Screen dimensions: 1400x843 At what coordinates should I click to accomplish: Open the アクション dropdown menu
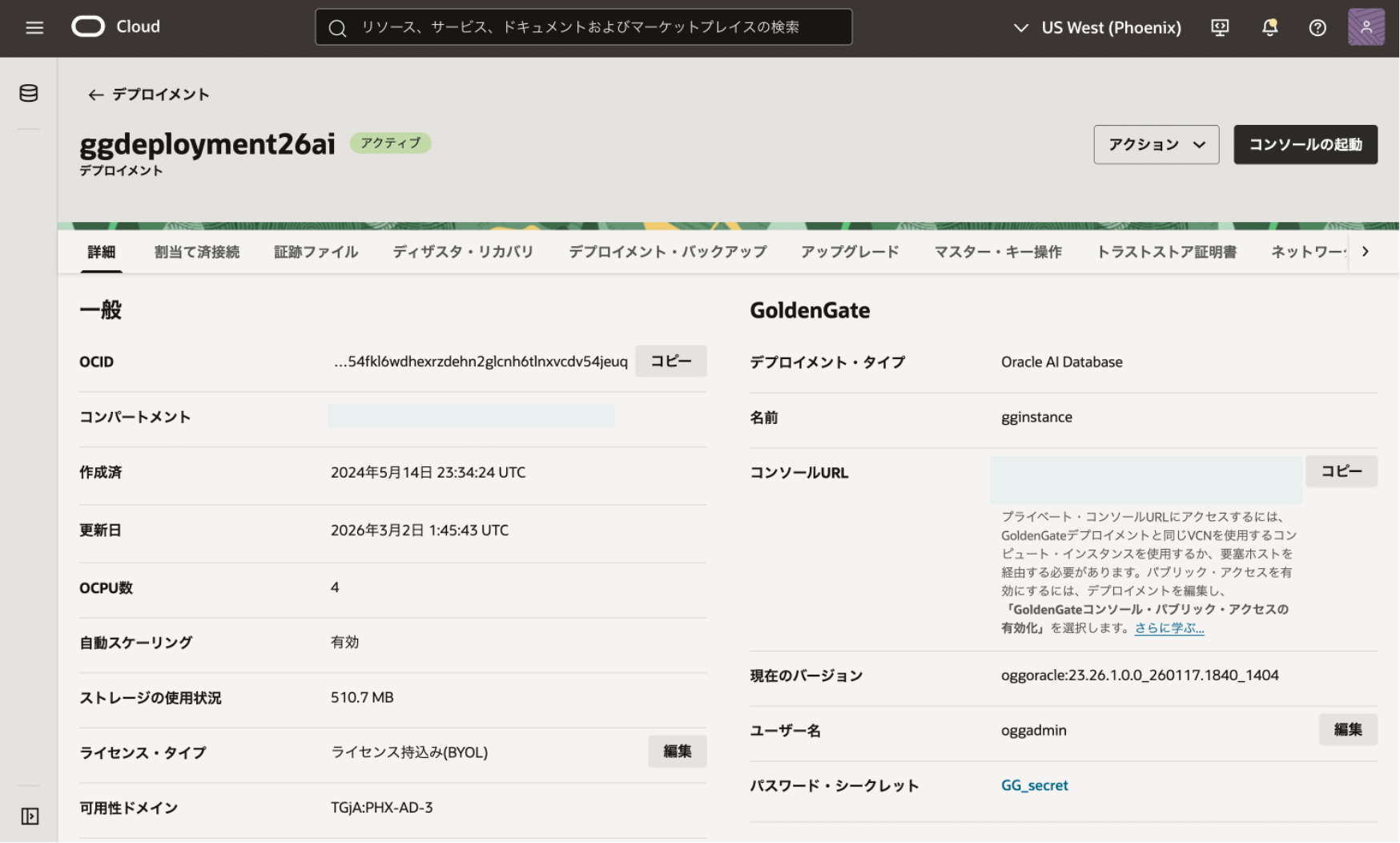(1156, 145)
